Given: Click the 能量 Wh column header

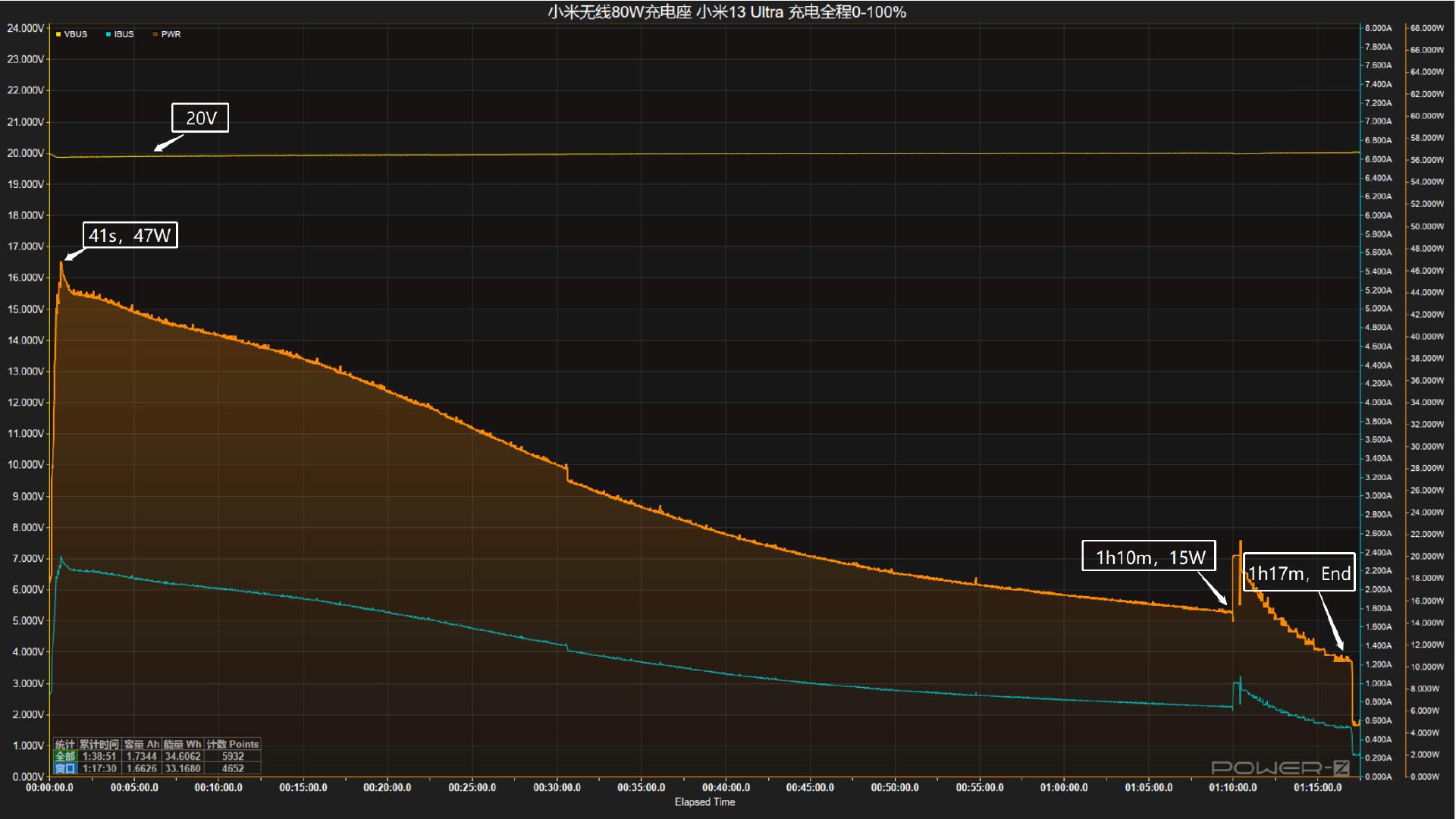Looking at the screenshot, I should point(183,744).
